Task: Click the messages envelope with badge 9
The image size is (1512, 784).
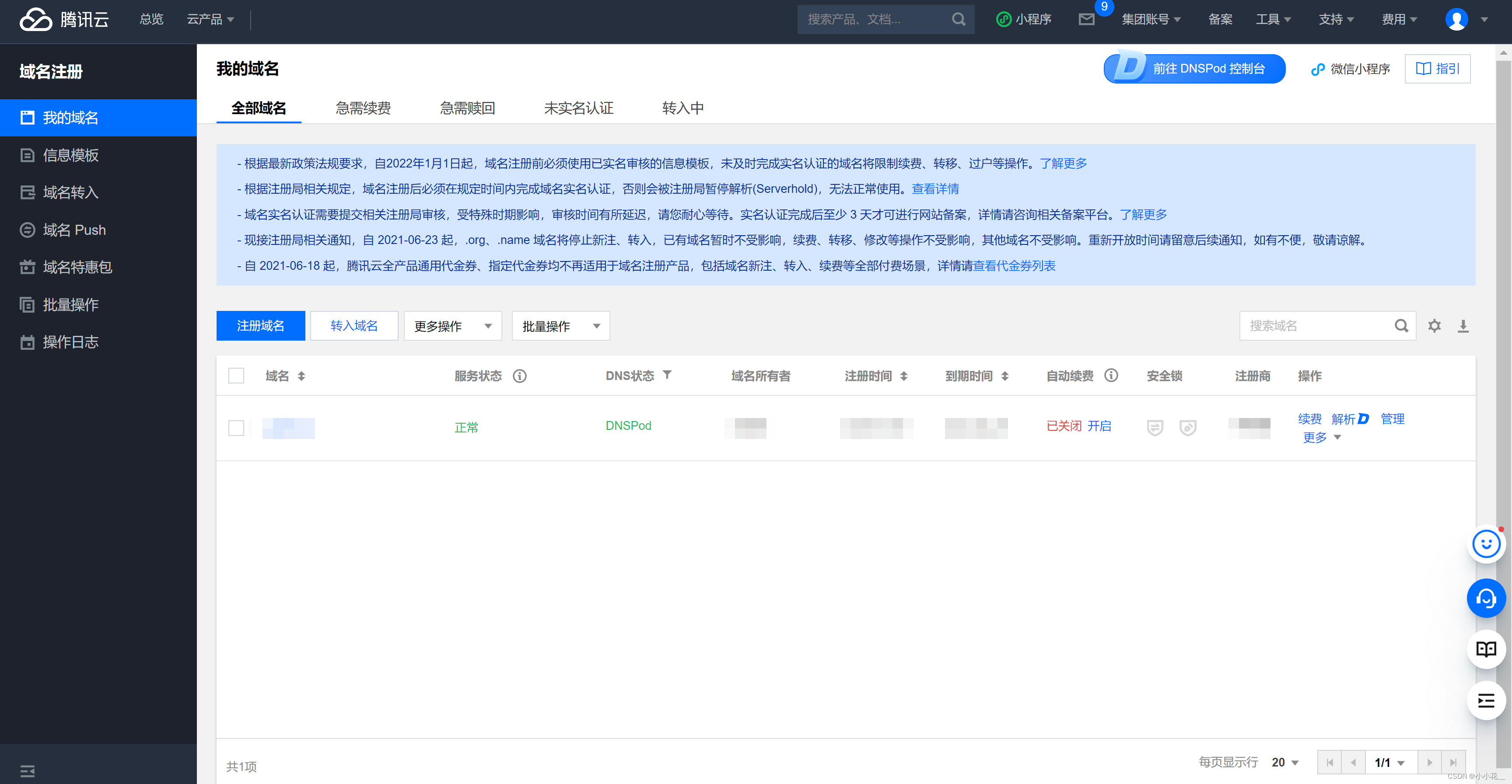Action: 1086,19
